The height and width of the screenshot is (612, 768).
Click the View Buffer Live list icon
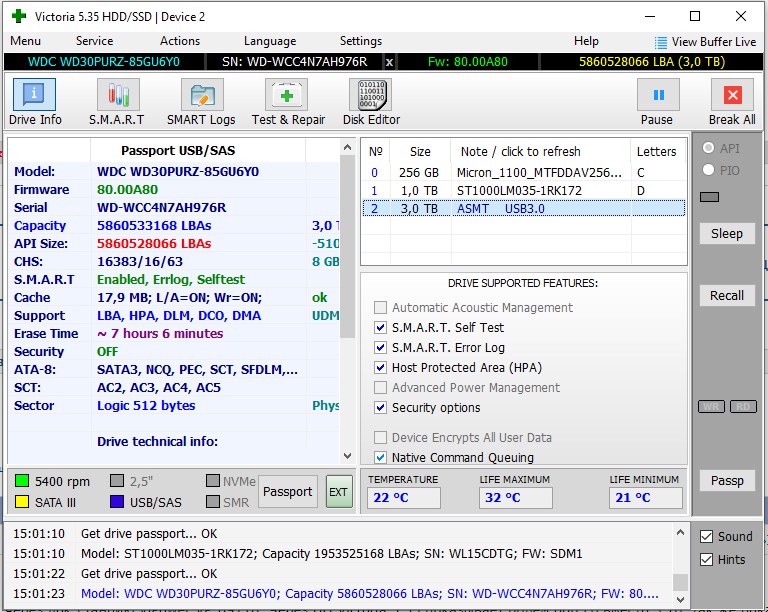pos(661,43)
